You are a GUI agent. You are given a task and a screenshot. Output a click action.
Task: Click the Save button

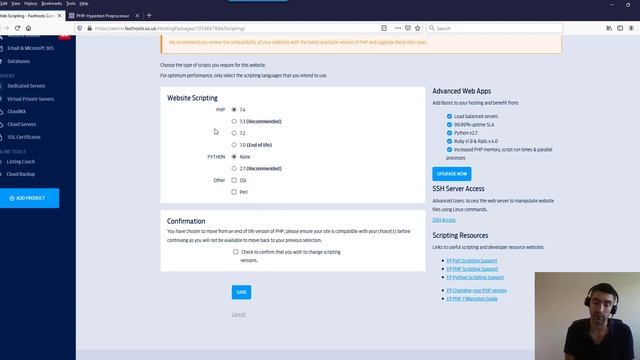(241, 292)
